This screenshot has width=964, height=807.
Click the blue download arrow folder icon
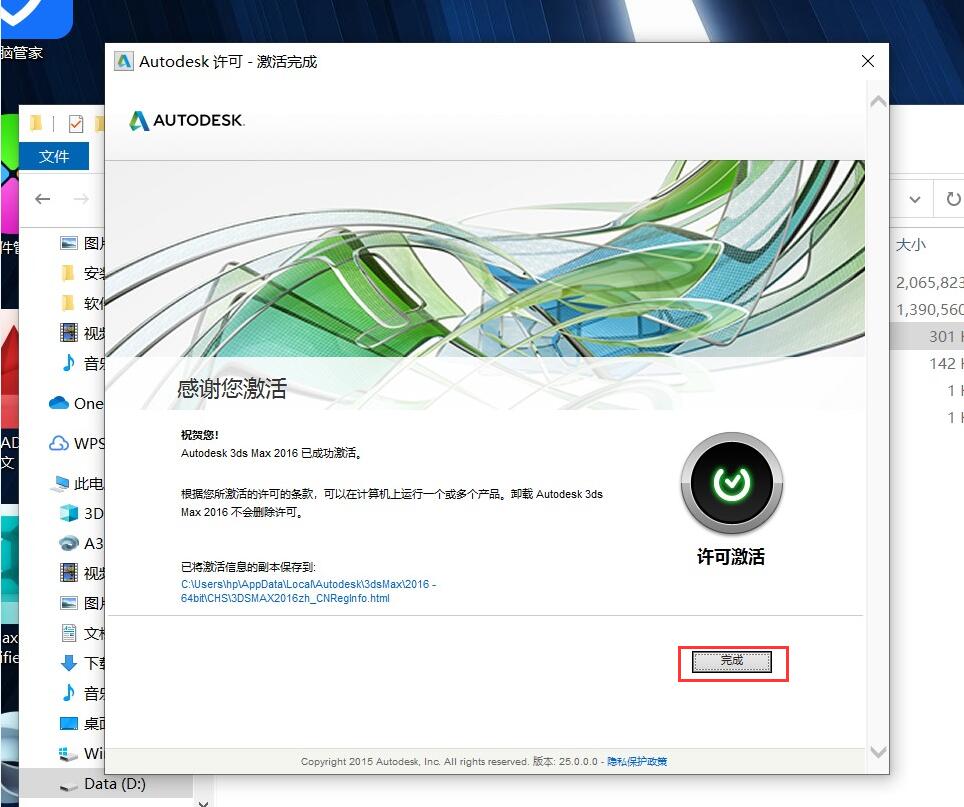[x=69, y=663]
